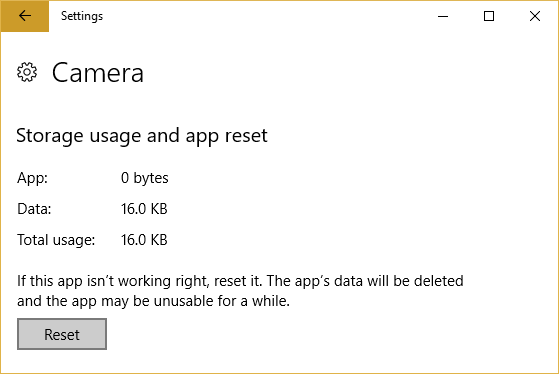Select the Camera page heading
The height and width of the screenshot is (374, 559).
click(98, 73)
